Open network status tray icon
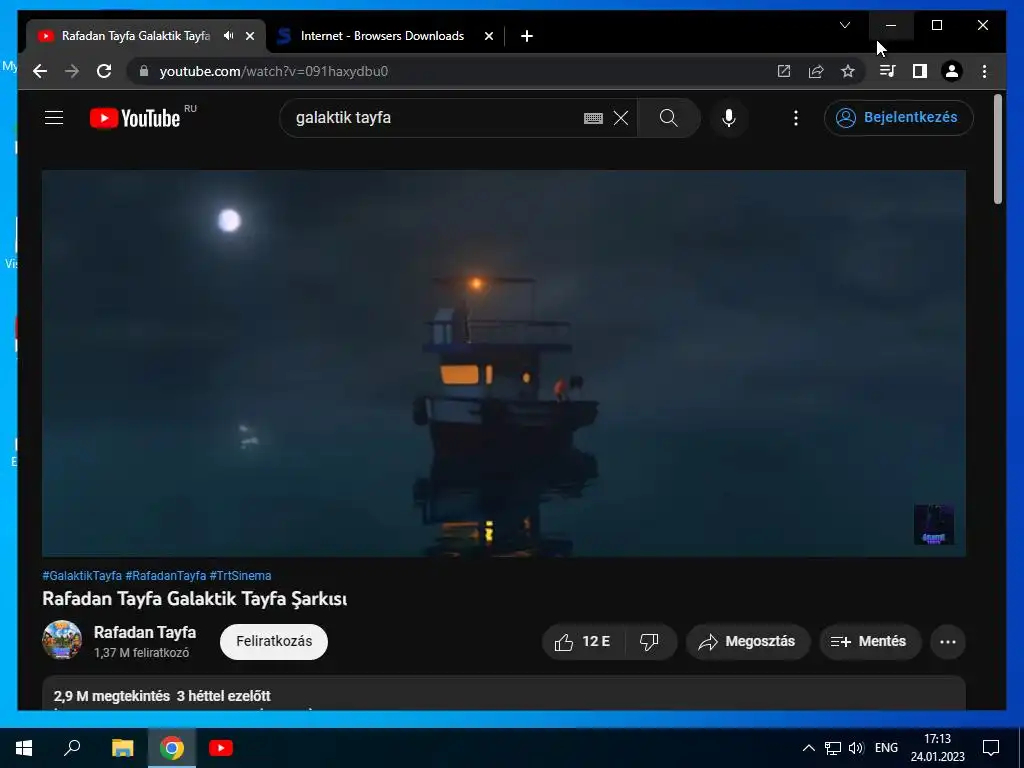This screenshot has height=768, width=1024. pos(833,748)
